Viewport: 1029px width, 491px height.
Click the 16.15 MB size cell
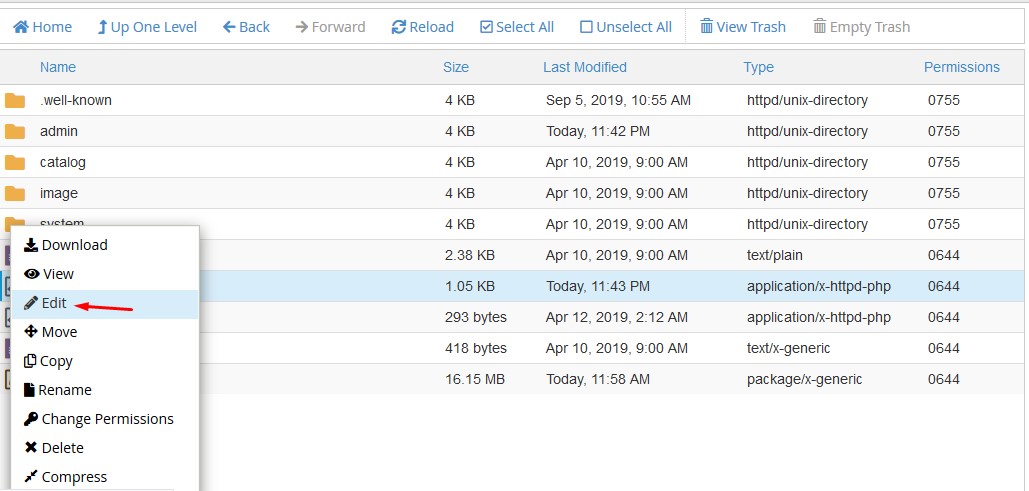[x=474, y=379]
